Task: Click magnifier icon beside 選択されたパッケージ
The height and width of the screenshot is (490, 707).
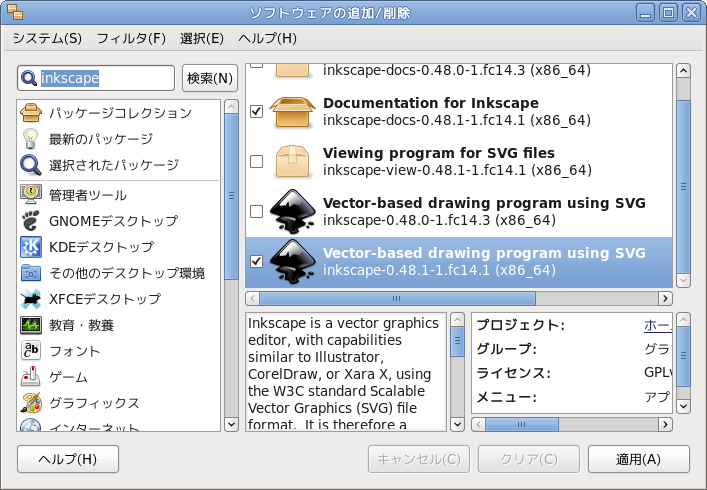Action: tap(31, 165)
